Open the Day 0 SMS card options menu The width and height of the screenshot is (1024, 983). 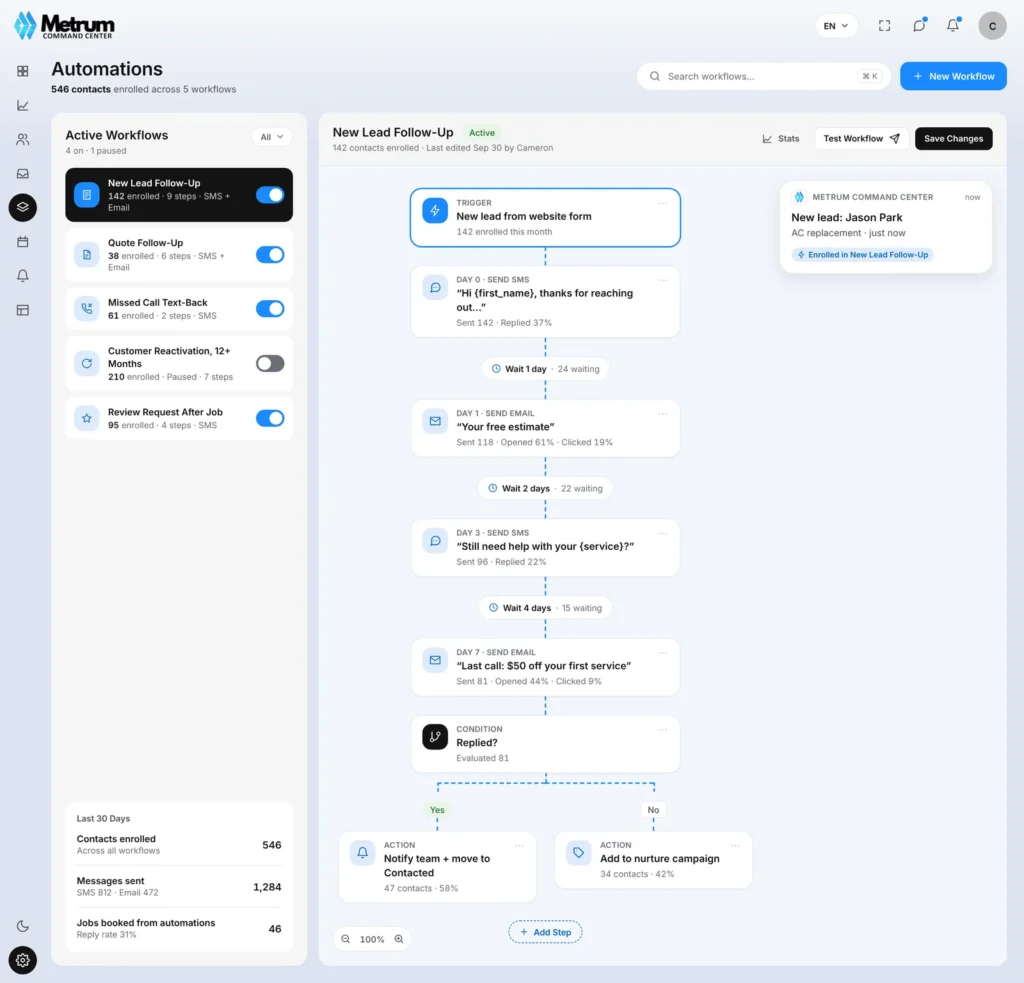click(663, 280)
